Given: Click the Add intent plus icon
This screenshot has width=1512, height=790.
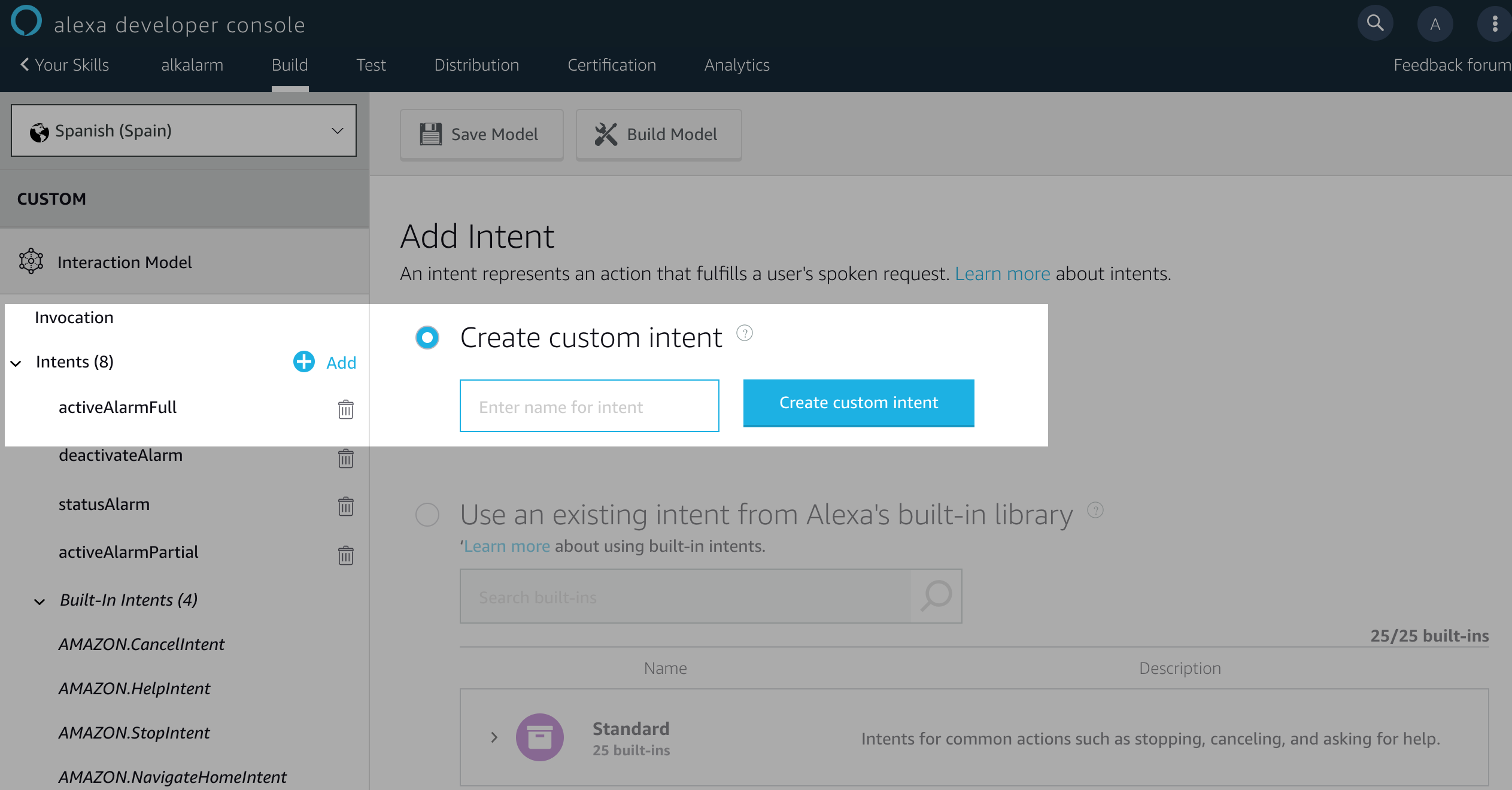Looking at the screenshot, I should (x=304, y=362).
